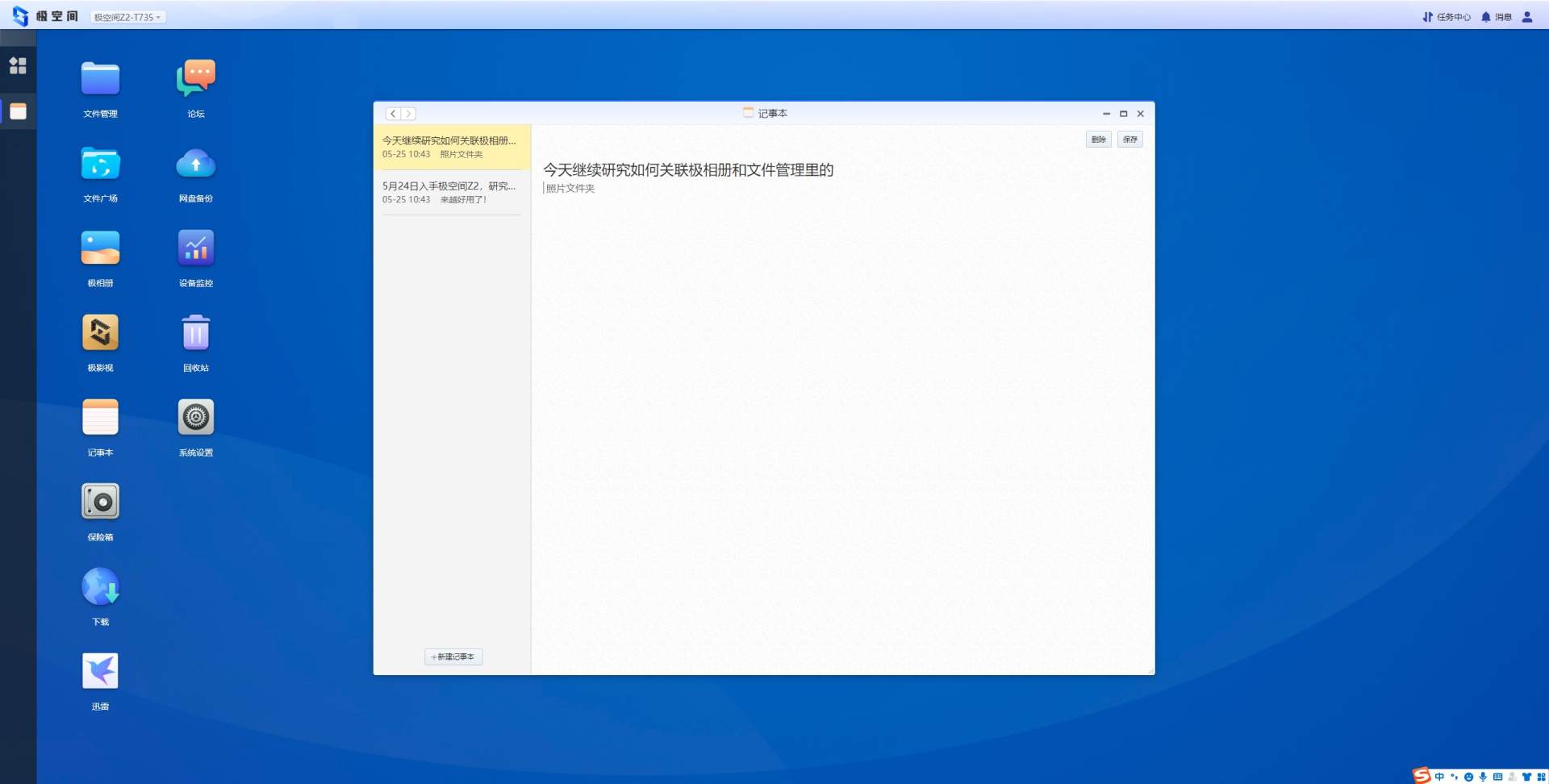
Task: Open 设备监控 device monitor
Action: click(x=196, y=248)
